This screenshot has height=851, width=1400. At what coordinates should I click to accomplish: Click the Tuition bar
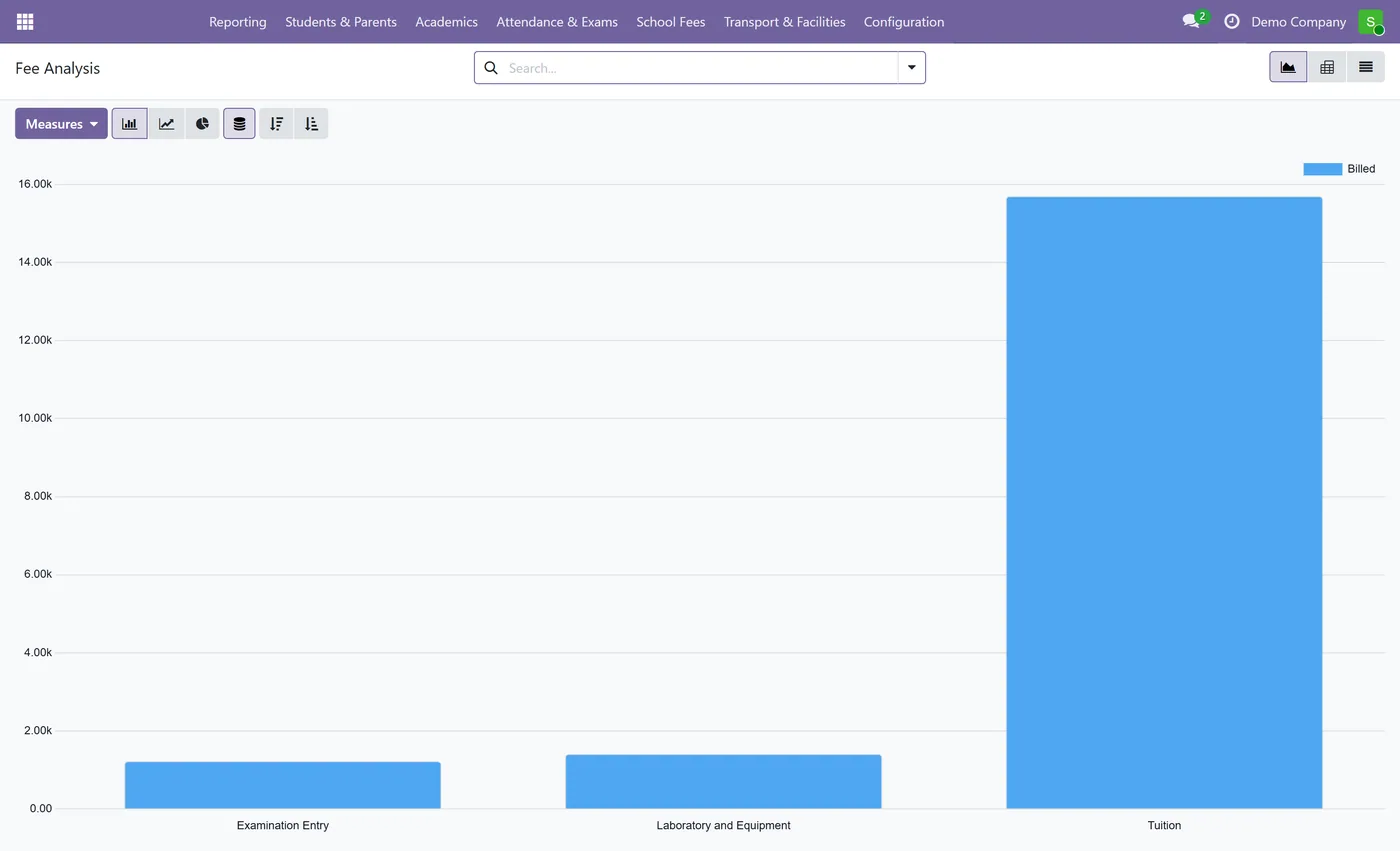coord(1164,503)
